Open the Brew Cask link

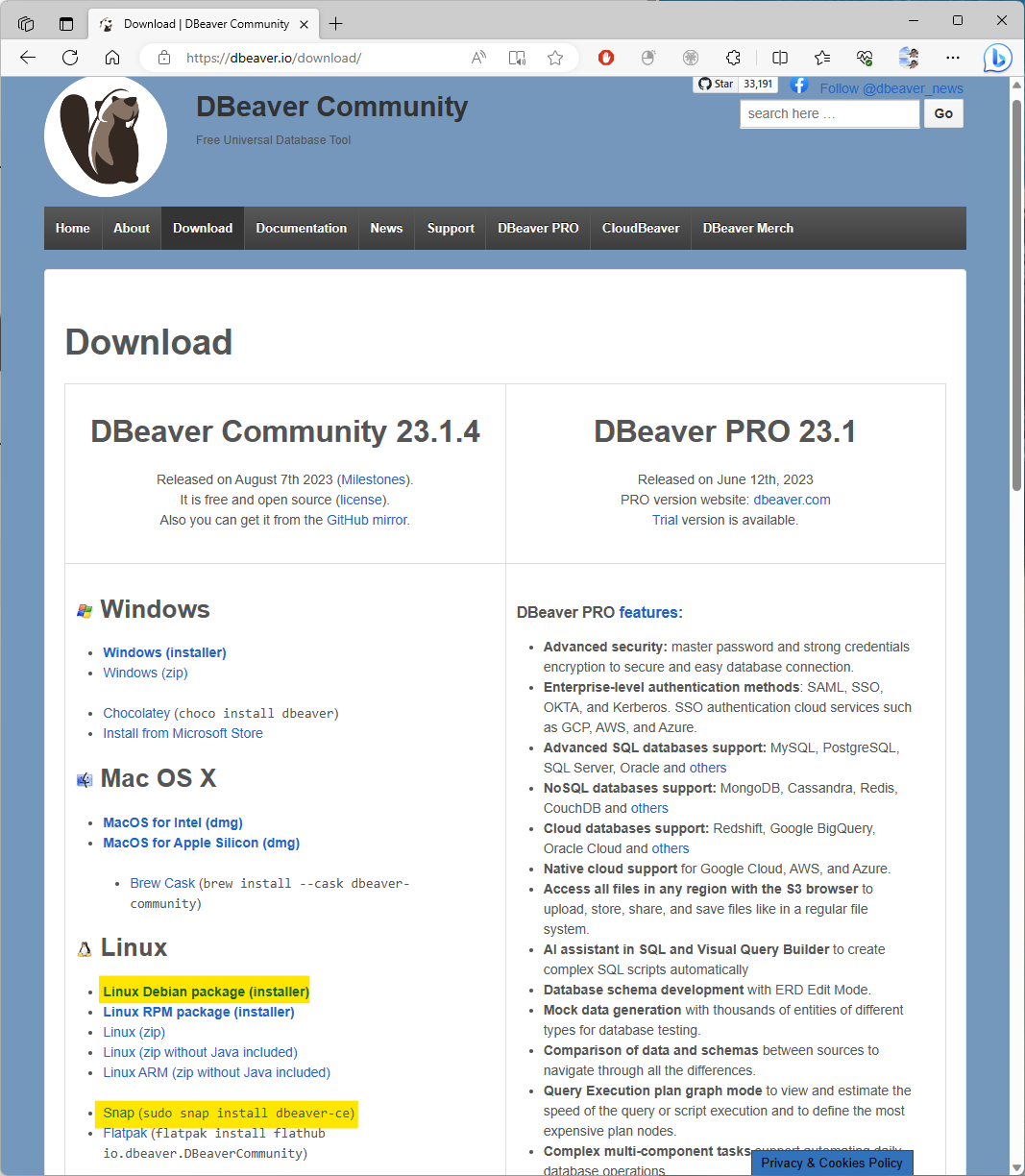tap(162, 883)
